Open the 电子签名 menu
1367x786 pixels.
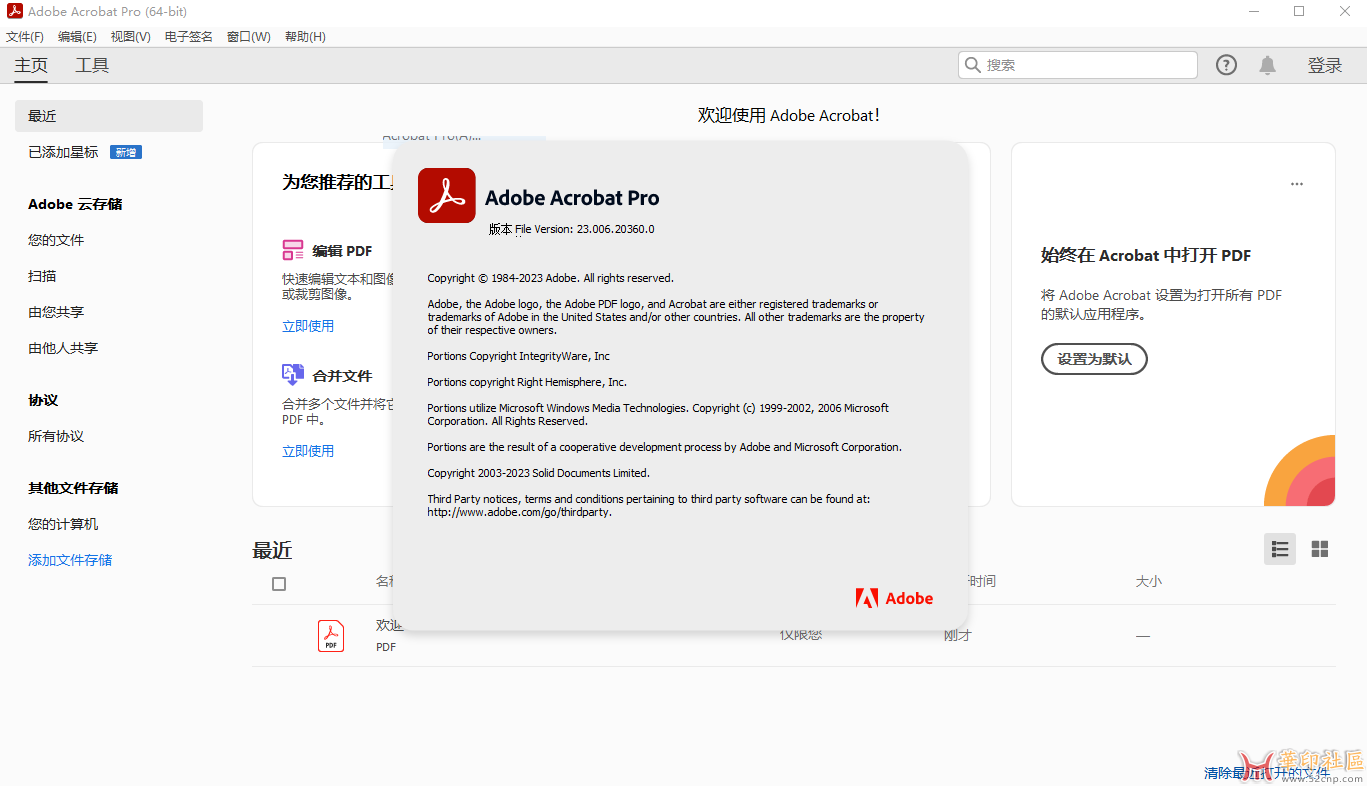[x=189, y=37]
